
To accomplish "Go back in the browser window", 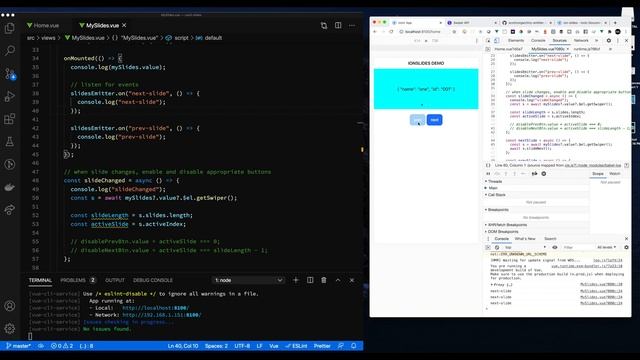I will pos(375,31).
